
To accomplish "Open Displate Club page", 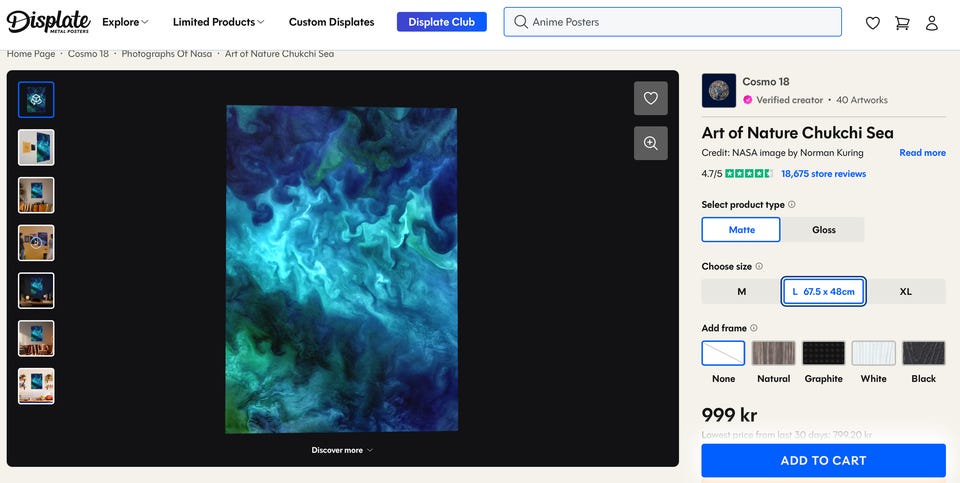I will [x=441, y=22].
